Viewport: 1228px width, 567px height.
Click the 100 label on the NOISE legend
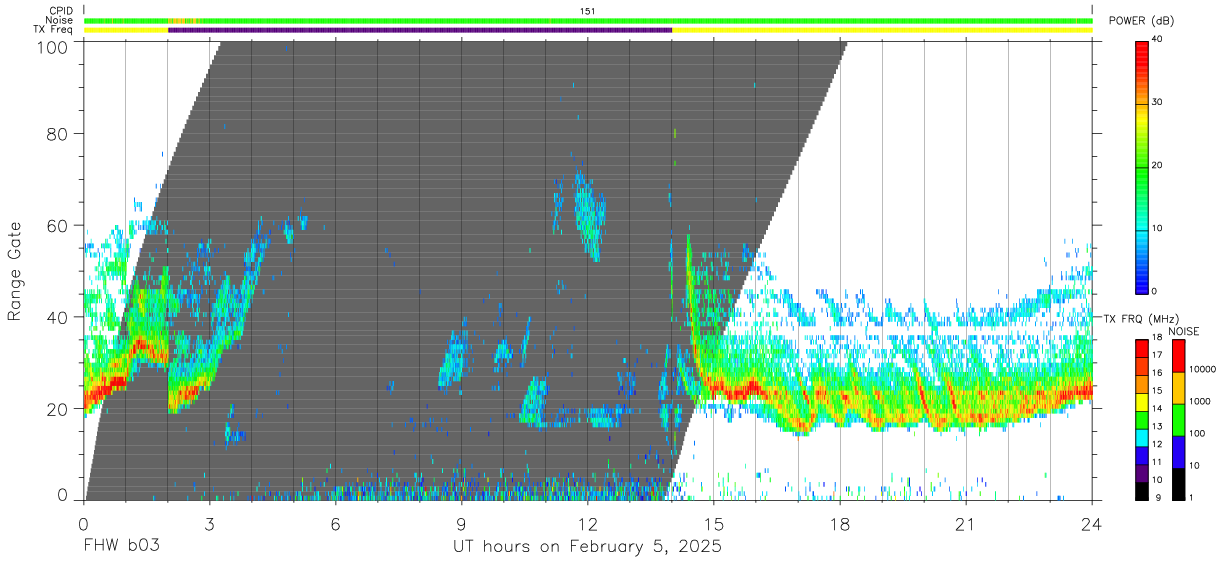[x=1198, y=433]
